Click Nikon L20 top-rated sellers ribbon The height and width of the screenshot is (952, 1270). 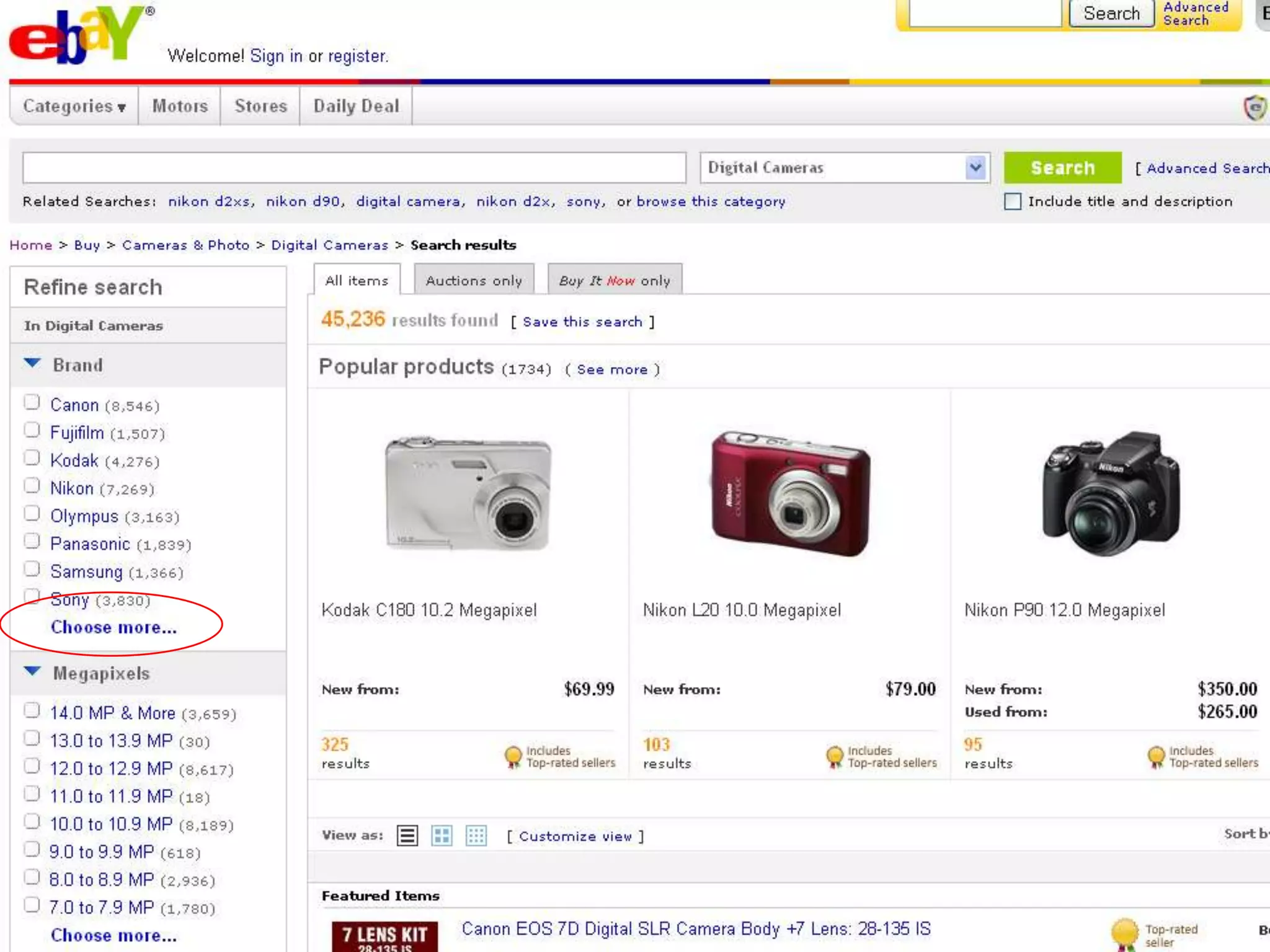coord(835,756)
